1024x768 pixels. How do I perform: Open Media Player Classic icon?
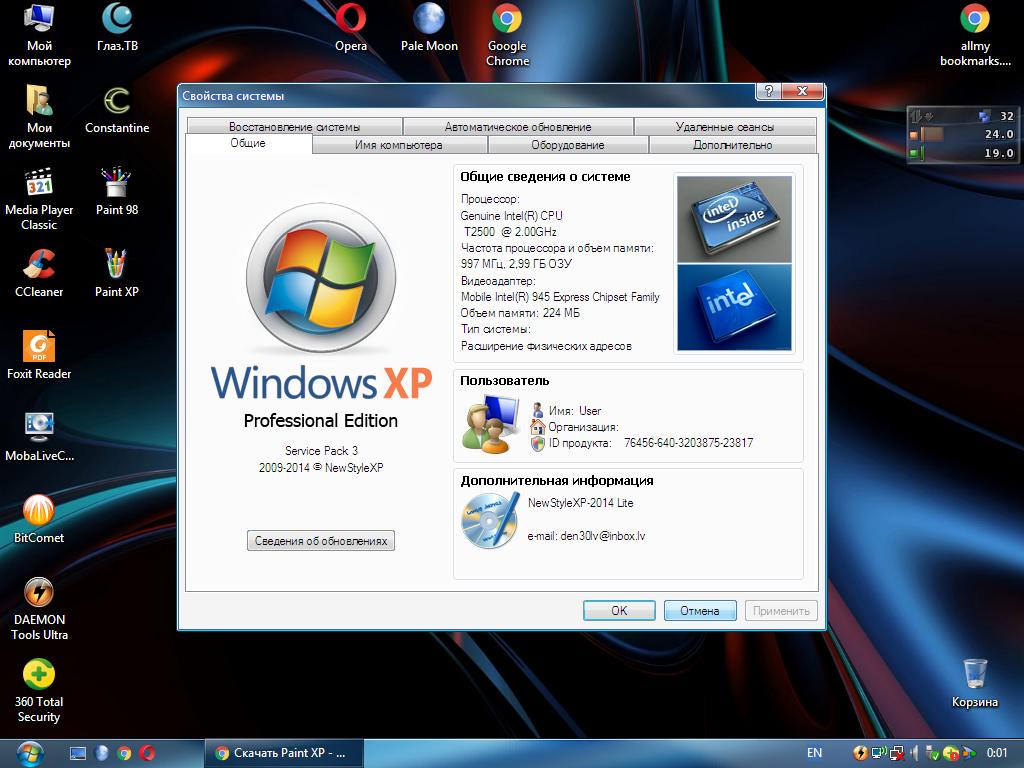(x=39, y=199)
